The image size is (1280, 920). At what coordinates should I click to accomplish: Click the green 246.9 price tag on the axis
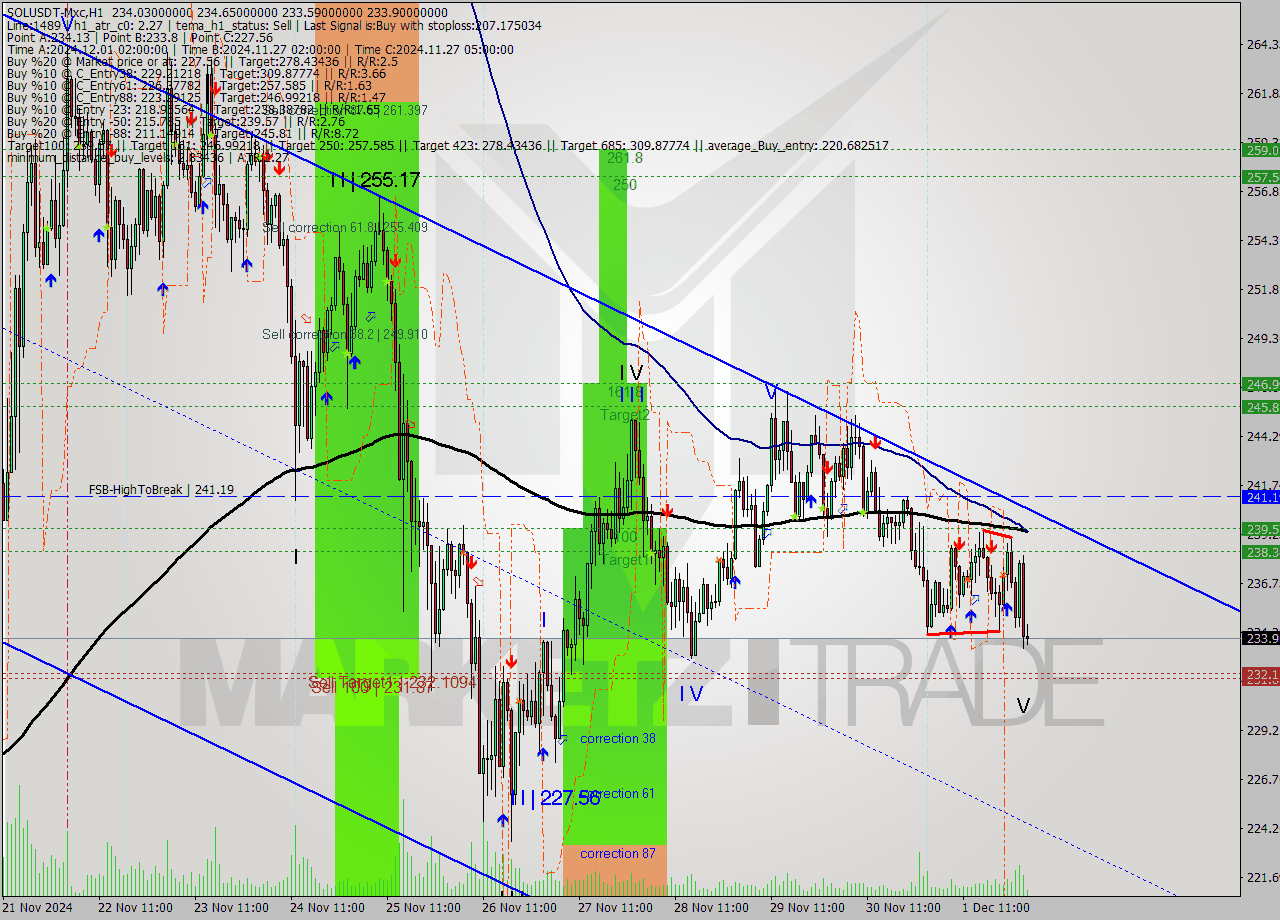(1261, 384)
